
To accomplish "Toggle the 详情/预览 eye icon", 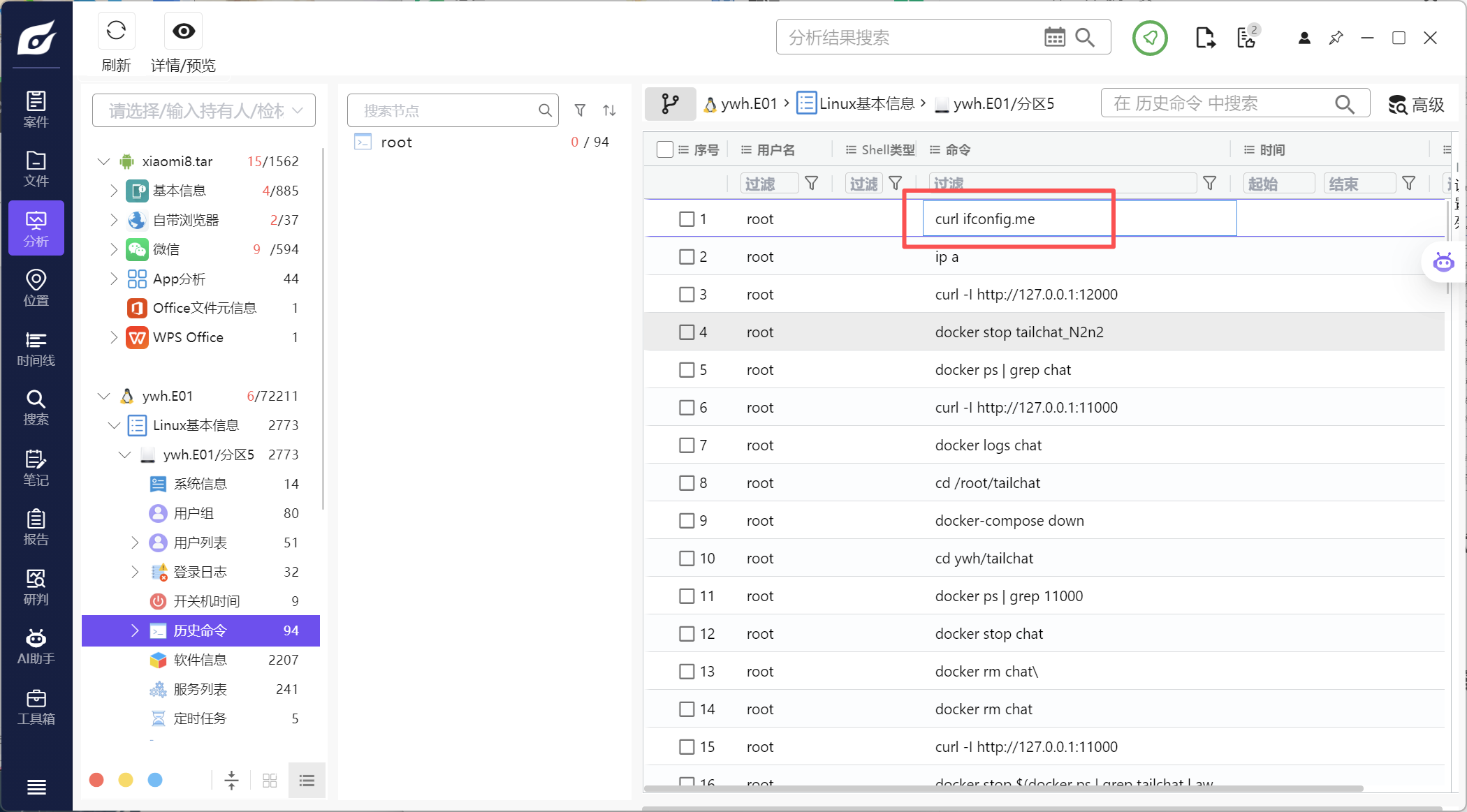I will 184,31.
